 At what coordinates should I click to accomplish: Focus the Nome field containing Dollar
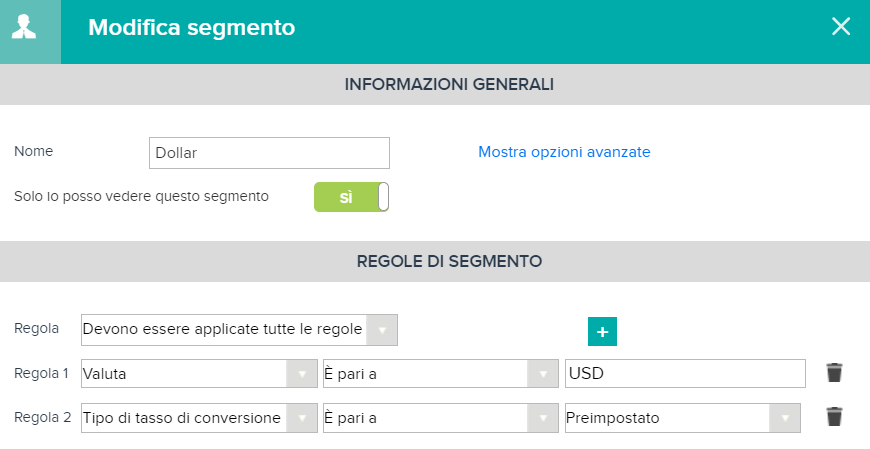(x=269, y=153)
